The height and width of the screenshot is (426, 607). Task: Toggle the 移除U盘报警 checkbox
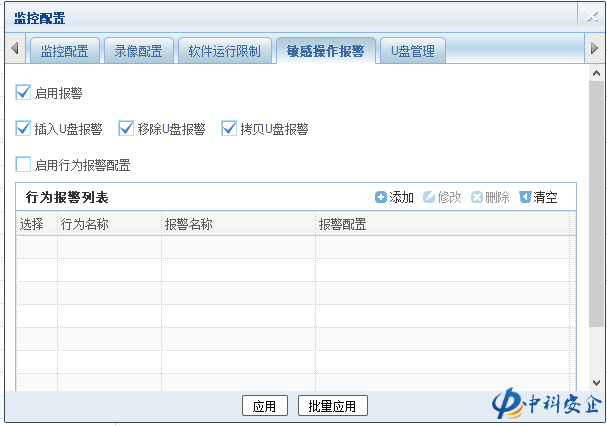(x=126, y=128)
